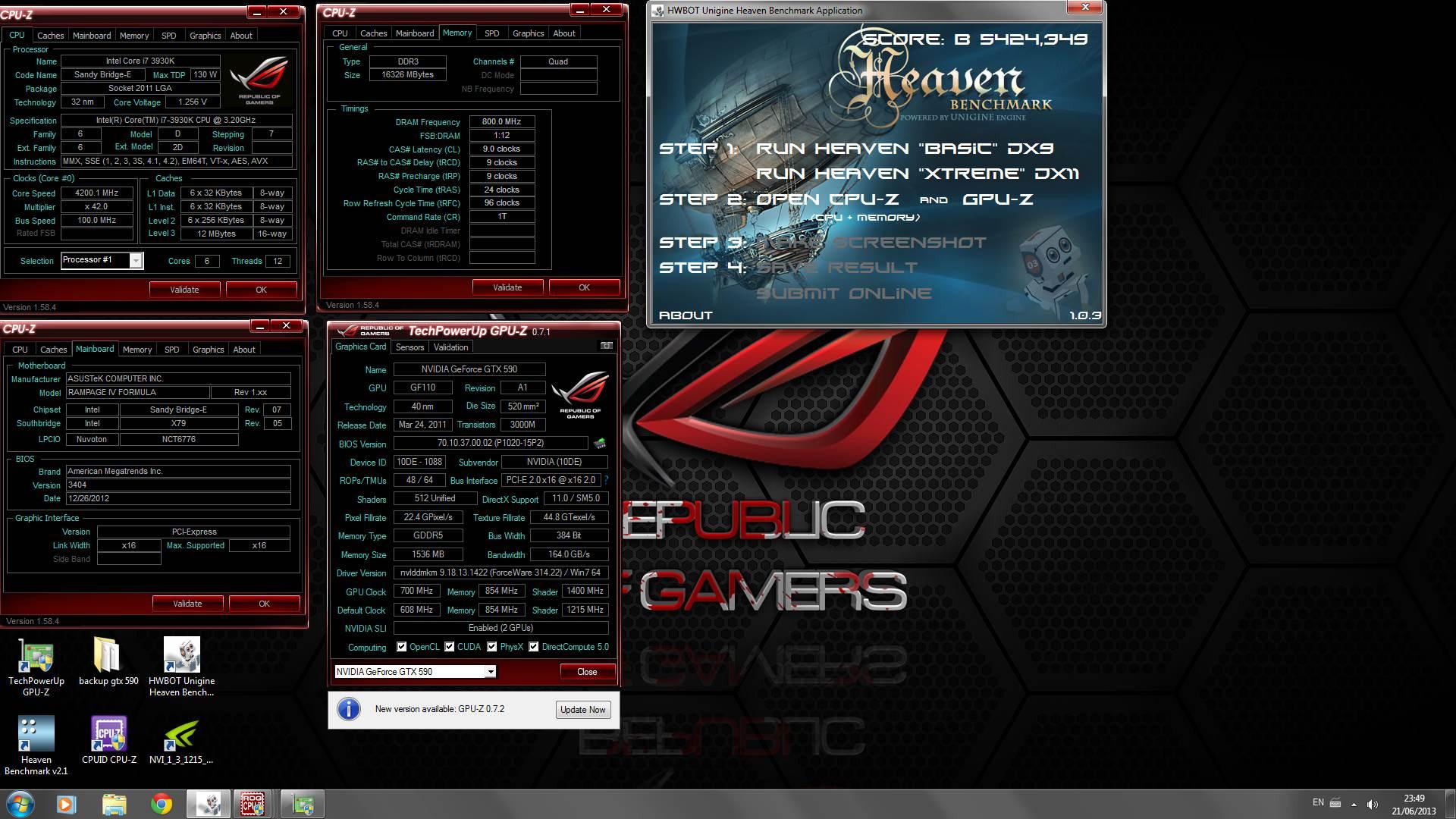Open Validation tab in GPU-Z
The image size is (1456, 819).
point(450,347)
